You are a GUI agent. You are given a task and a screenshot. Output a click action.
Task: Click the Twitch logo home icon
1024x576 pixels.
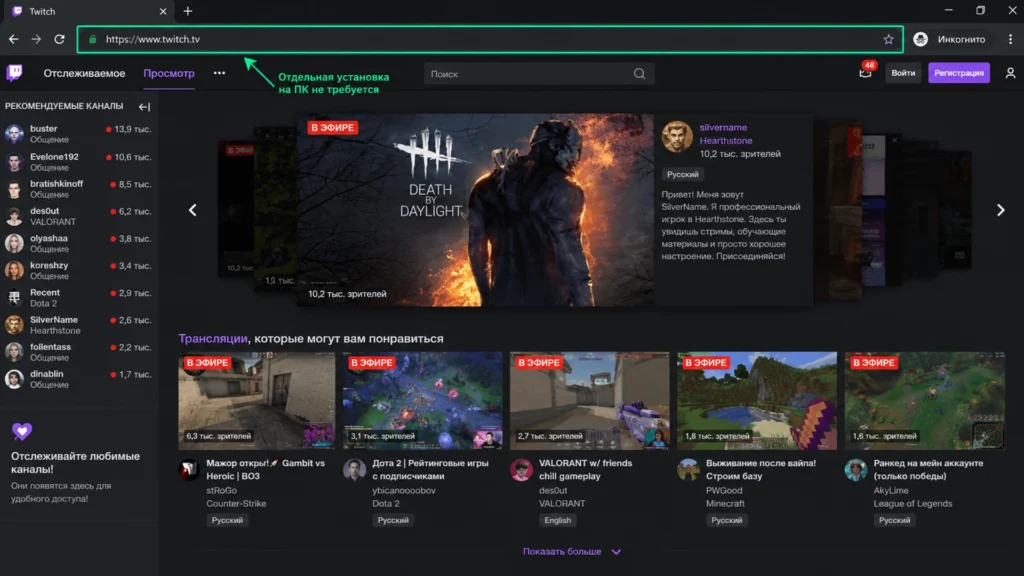pos(14,72)
